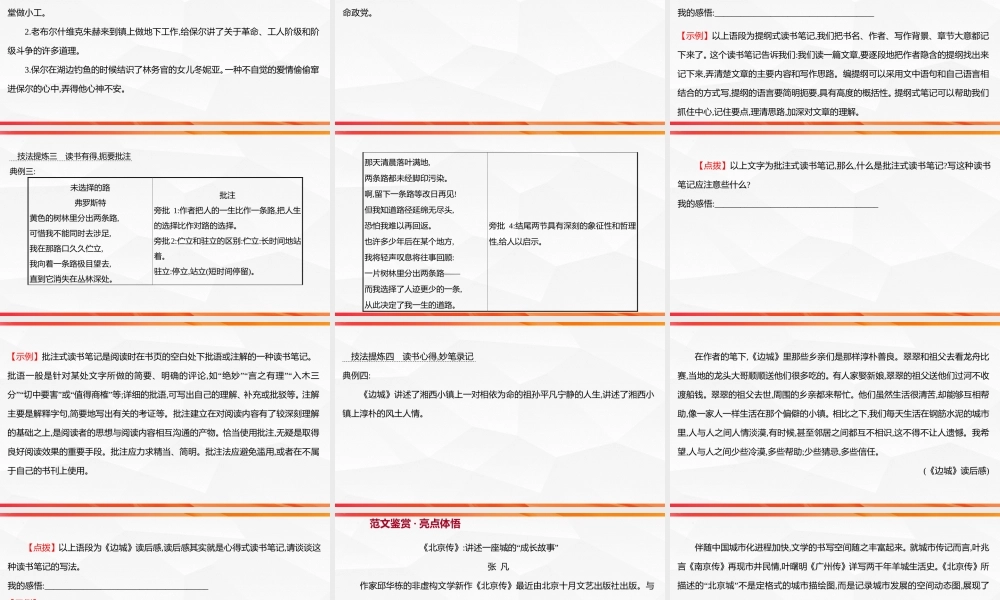Select the slide with the poem ending 从此决定了我一生的道路
1000x600 pixels.
tap(499, 223)
